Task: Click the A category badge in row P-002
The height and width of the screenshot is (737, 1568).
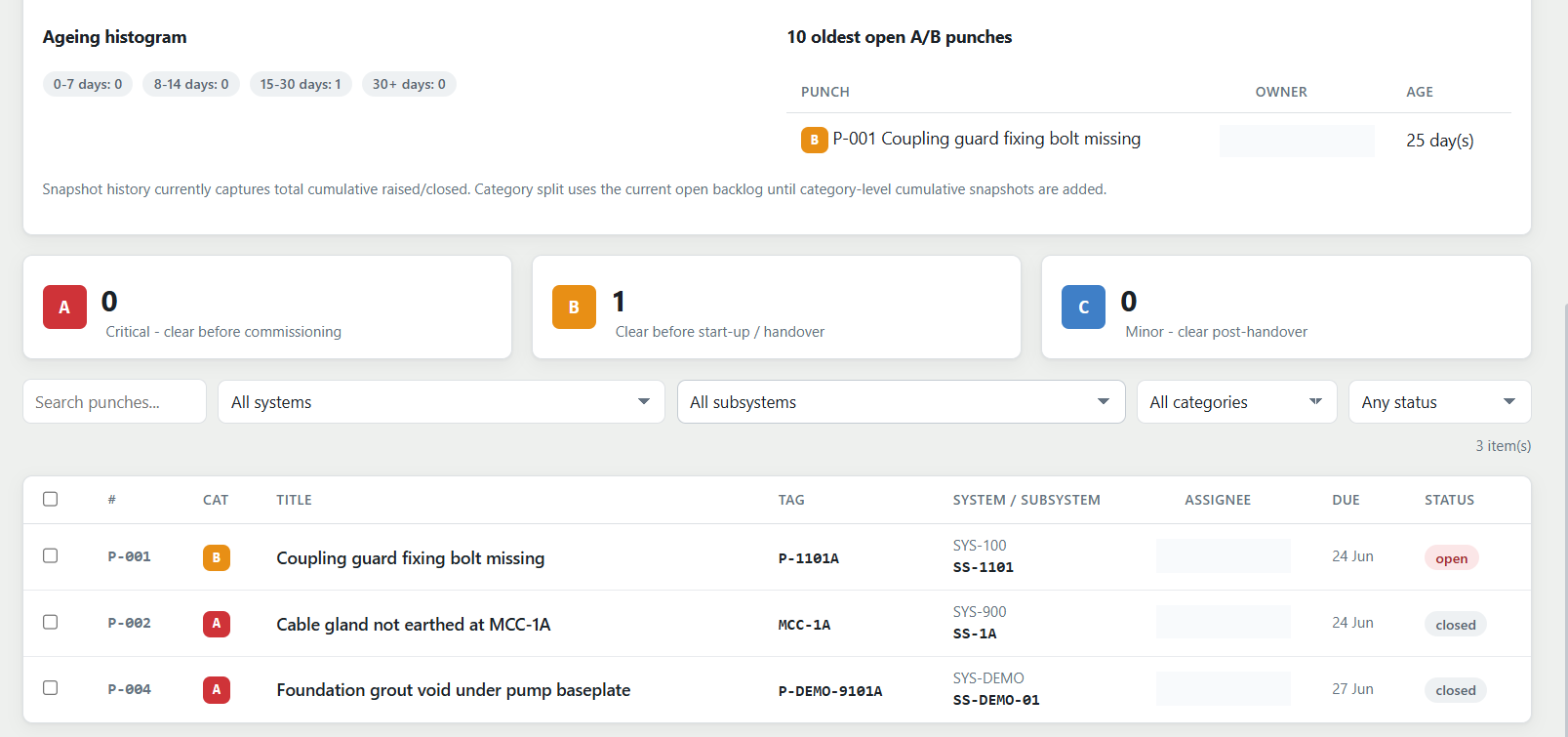Action: pos(217,624)
